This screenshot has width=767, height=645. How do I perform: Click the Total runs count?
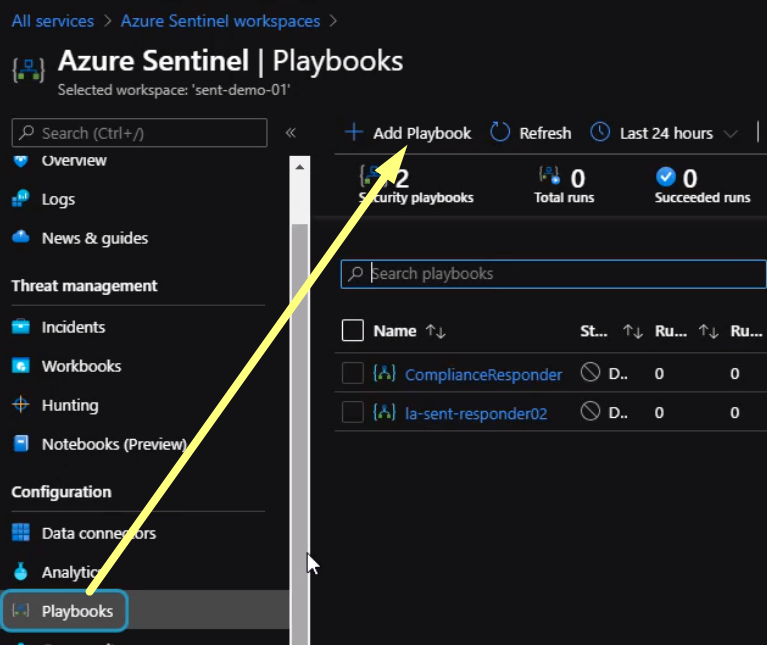tap(578, 178)
